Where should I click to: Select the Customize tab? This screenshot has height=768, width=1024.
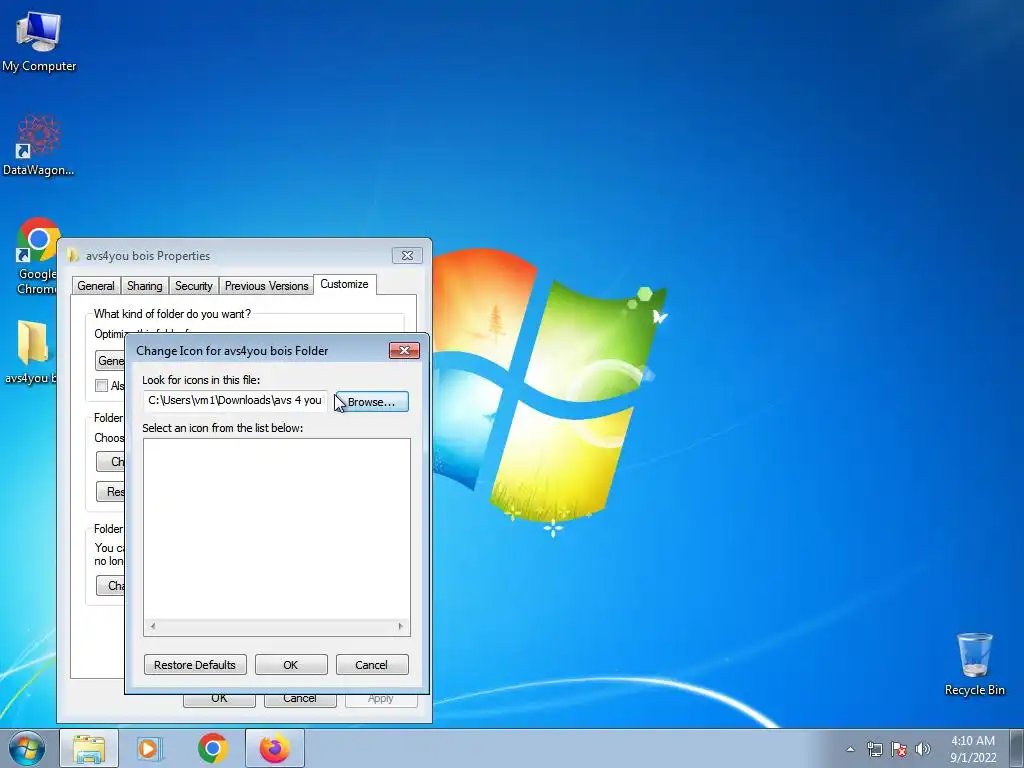click(x=344, y=284)
